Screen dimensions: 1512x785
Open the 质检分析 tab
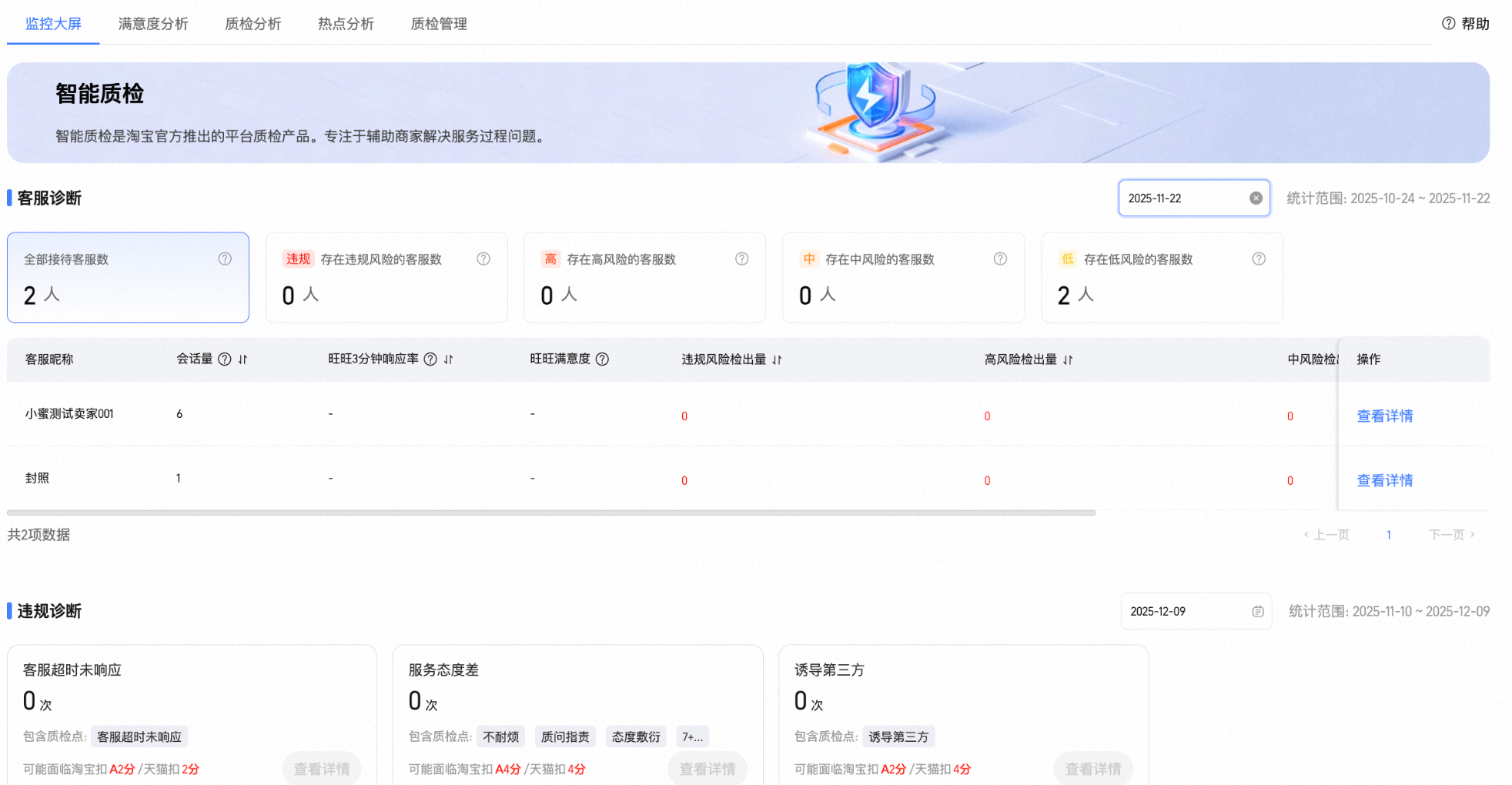[253, 24]
